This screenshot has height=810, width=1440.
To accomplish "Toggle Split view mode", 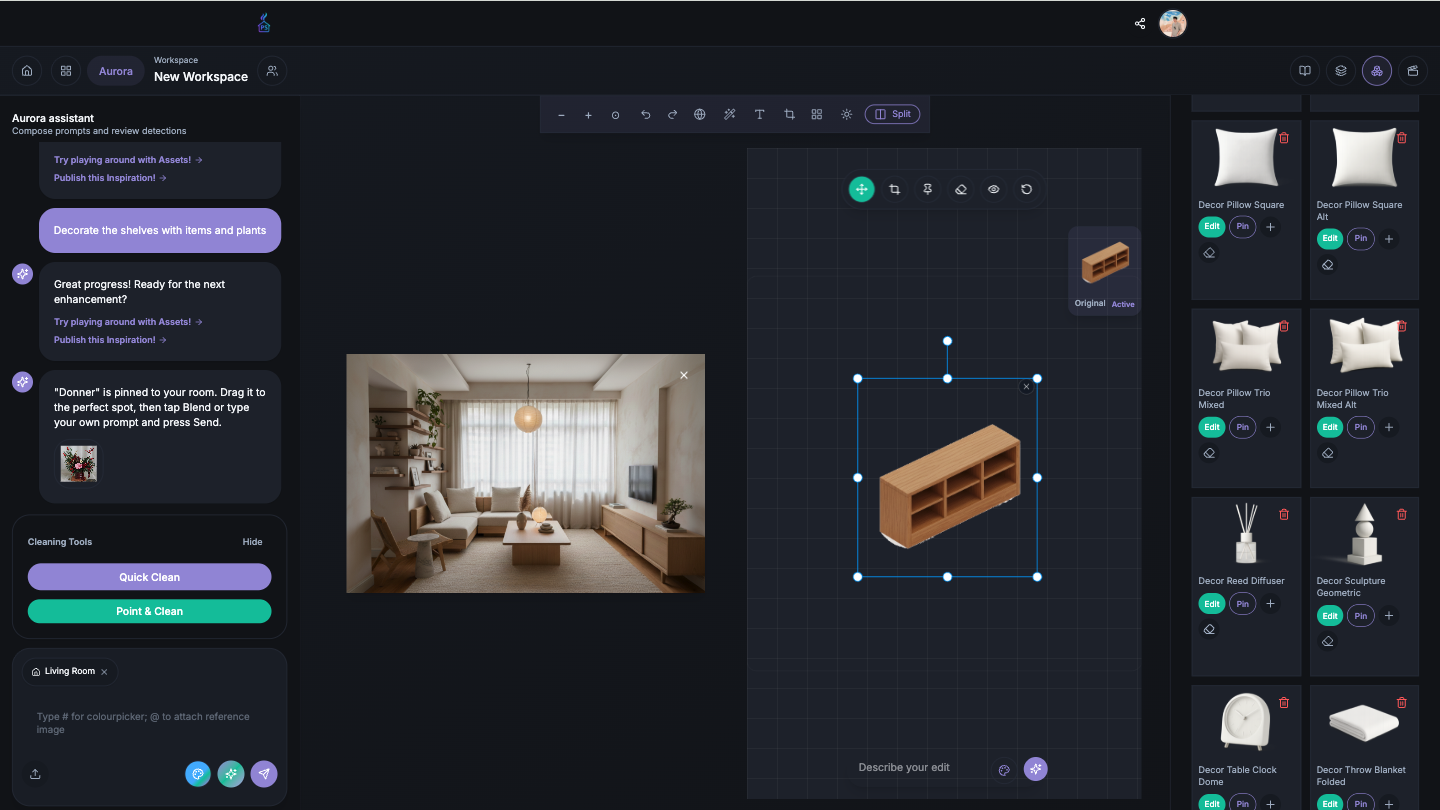I will point(892,114).
